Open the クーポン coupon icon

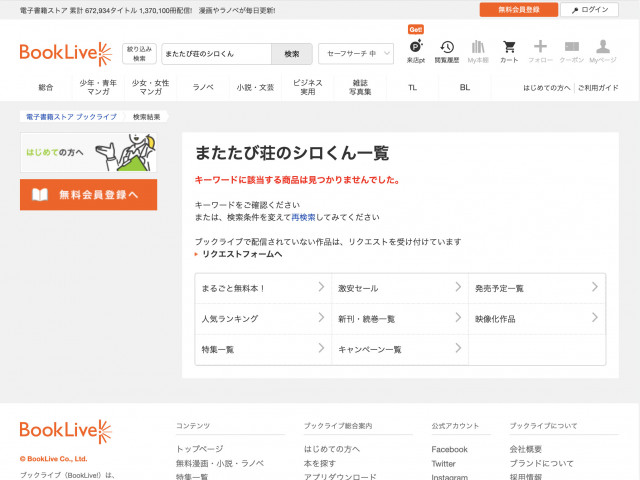point(571,51)
